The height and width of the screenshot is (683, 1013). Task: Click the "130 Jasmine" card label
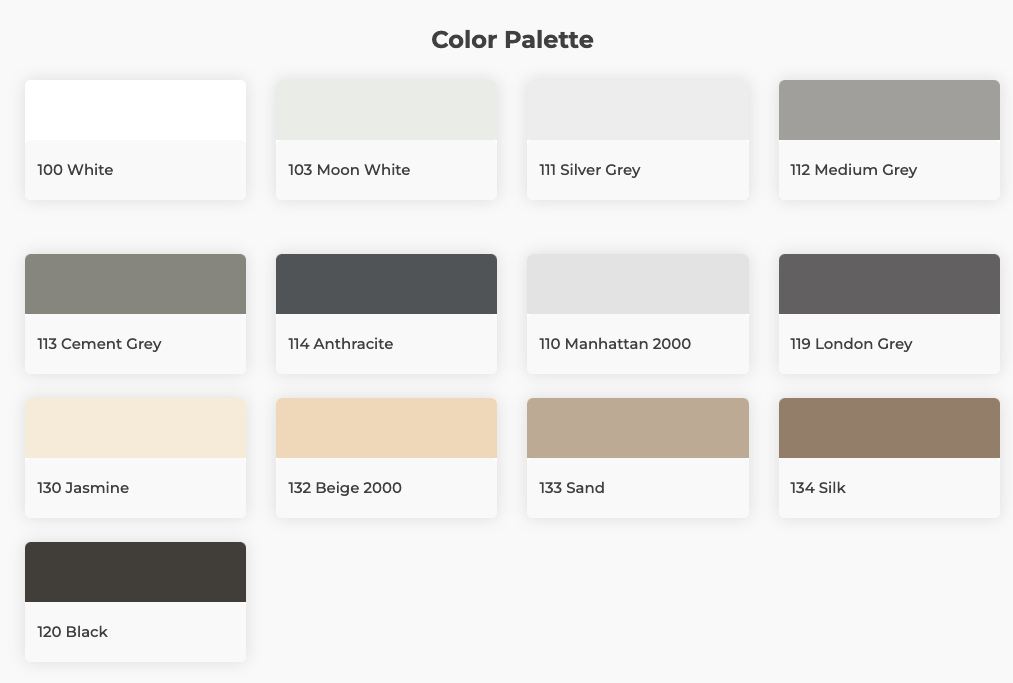point(83,488)
